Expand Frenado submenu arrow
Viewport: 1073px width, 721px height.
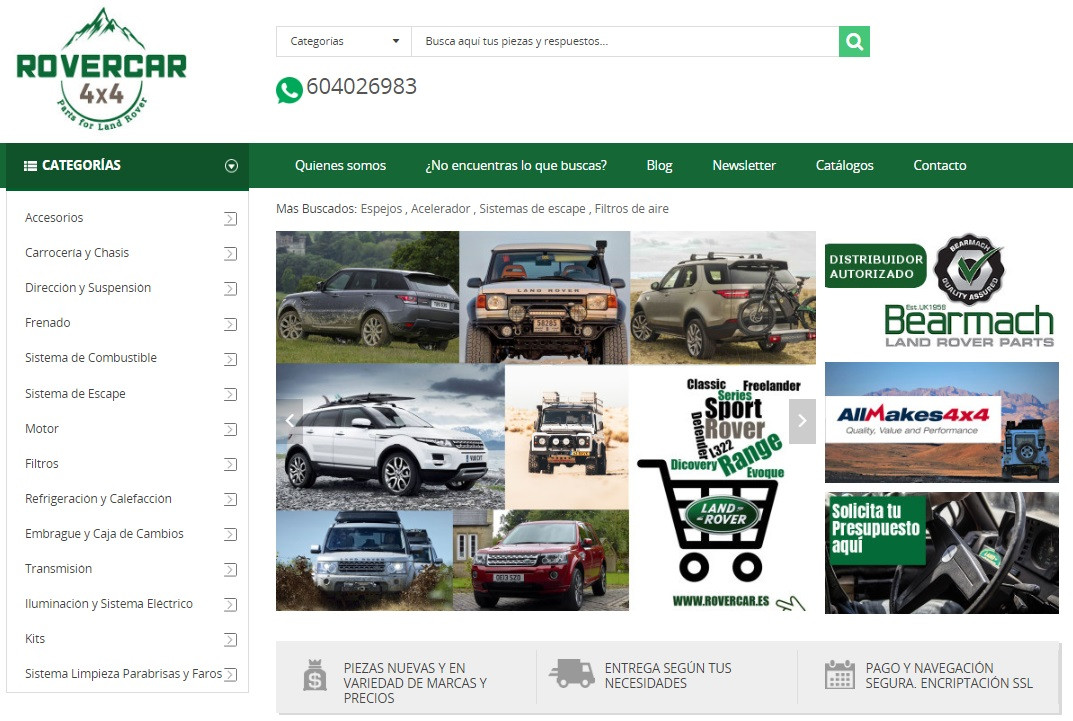pyautogui.click(x=231, y=324)
